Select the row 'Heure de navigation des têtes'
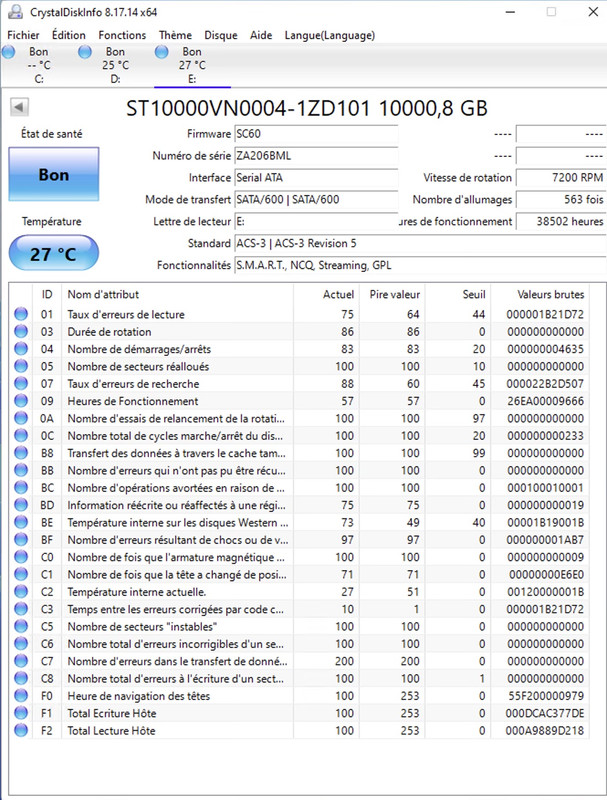Image resolution: width=607 pixels, height=800 pixels. coord(300,696)
